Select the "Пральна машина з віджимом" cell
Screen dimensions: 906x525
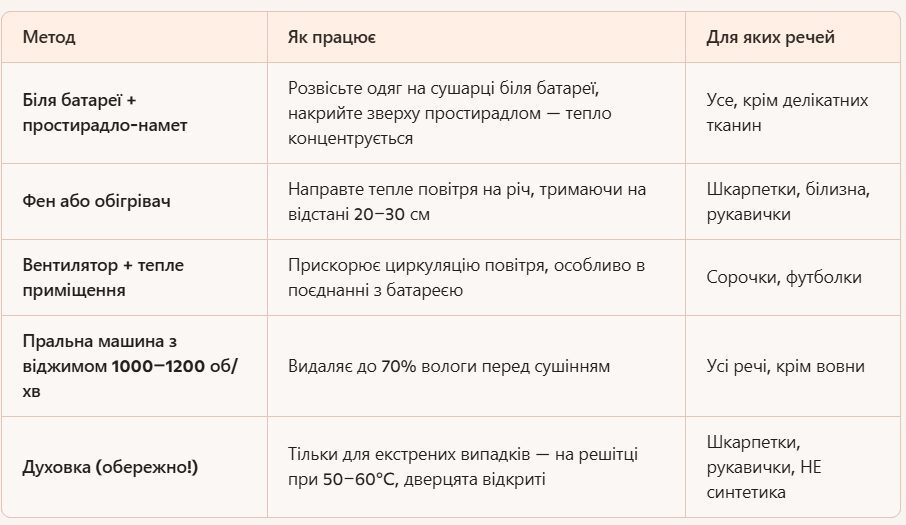[130, 366]
